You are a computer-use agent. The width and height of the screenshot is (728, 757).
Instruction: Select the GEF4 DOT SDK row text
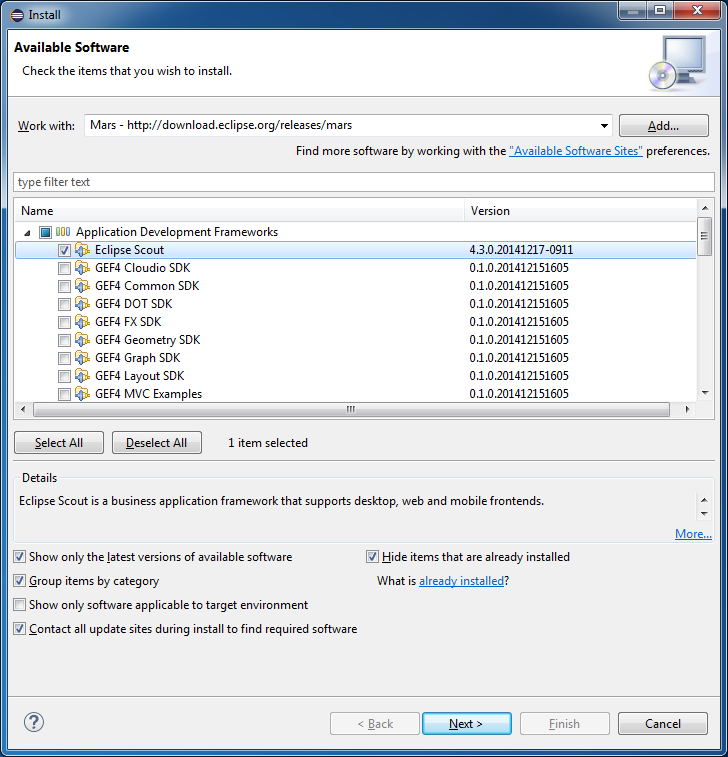[x=134, y=304]
